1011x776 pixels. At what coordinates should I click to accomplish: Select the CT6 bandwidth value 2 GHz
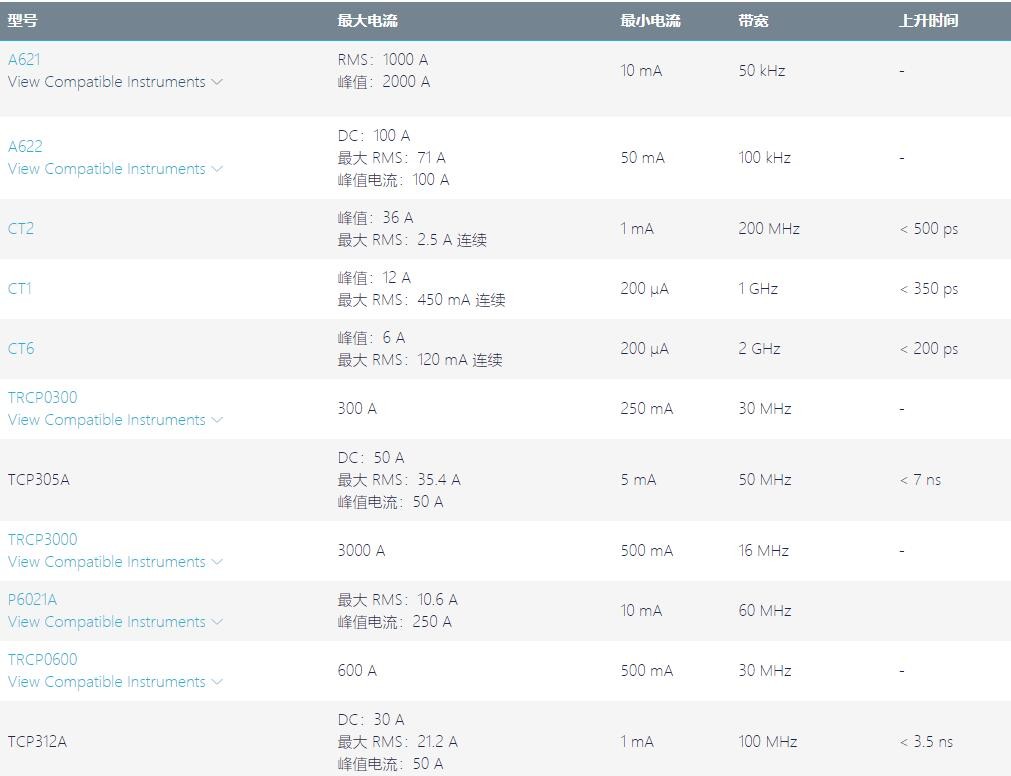tap(760, 349)
